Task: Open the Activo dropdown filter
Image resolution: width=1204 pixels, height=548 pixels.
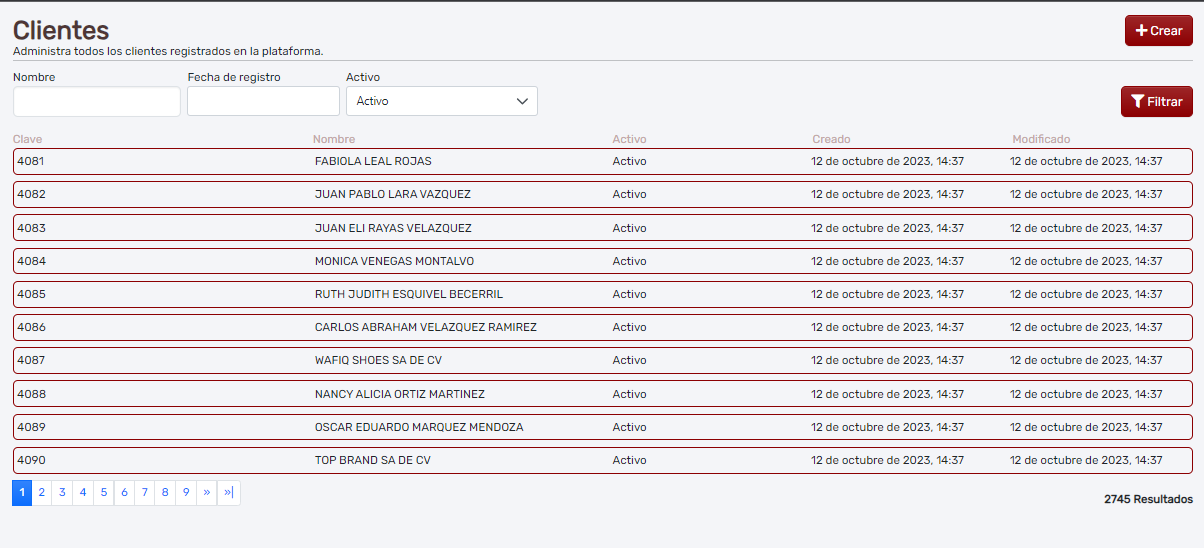Action: (x=441, y=101)
